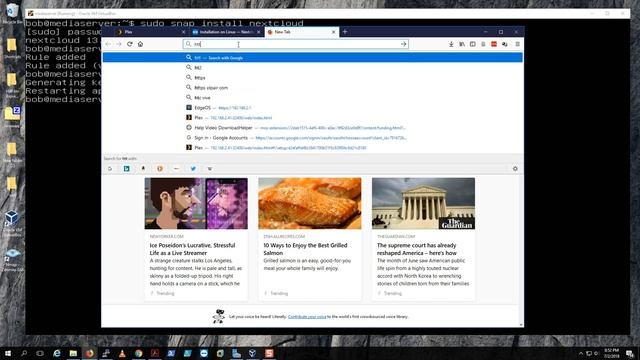Open VirtualBox cube icon on taskbar
This screenshot has height=360, width=640.
pyautogui.click(x=252, y=353)
